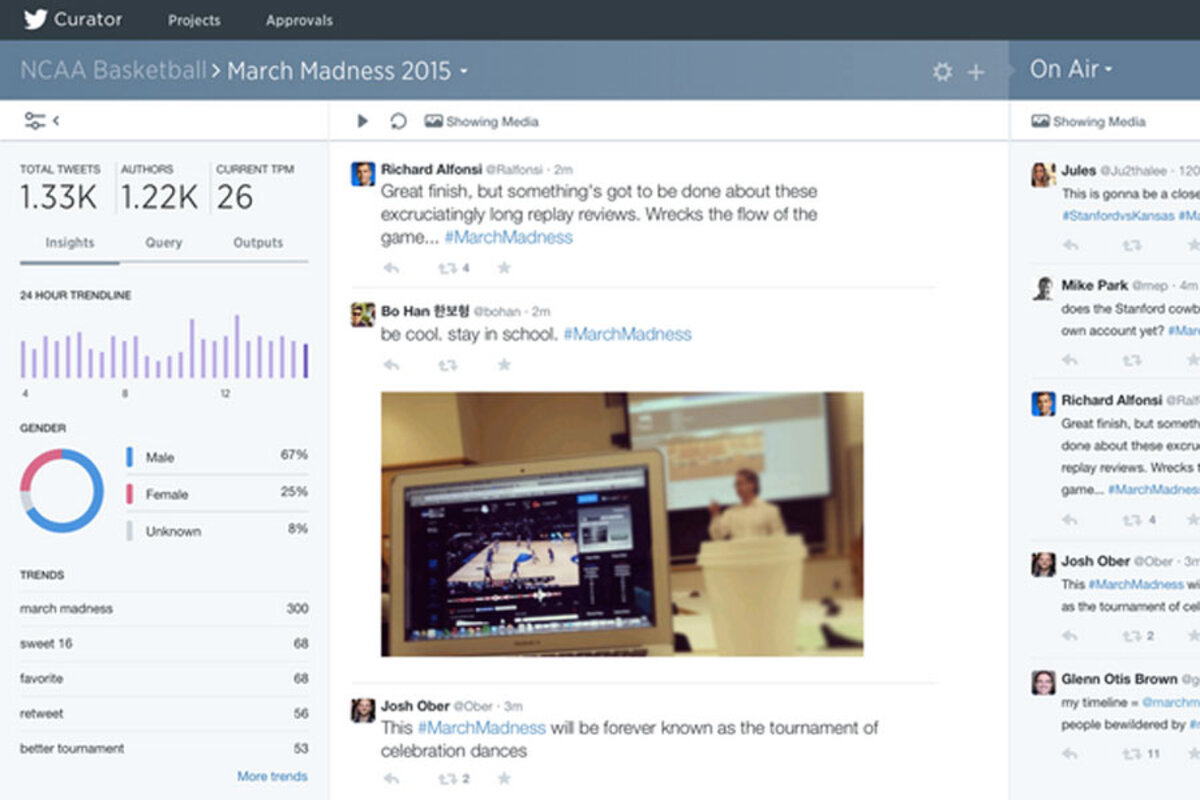
Task: Favorite Josh Ober's center tweet
Action: [504, 778]
